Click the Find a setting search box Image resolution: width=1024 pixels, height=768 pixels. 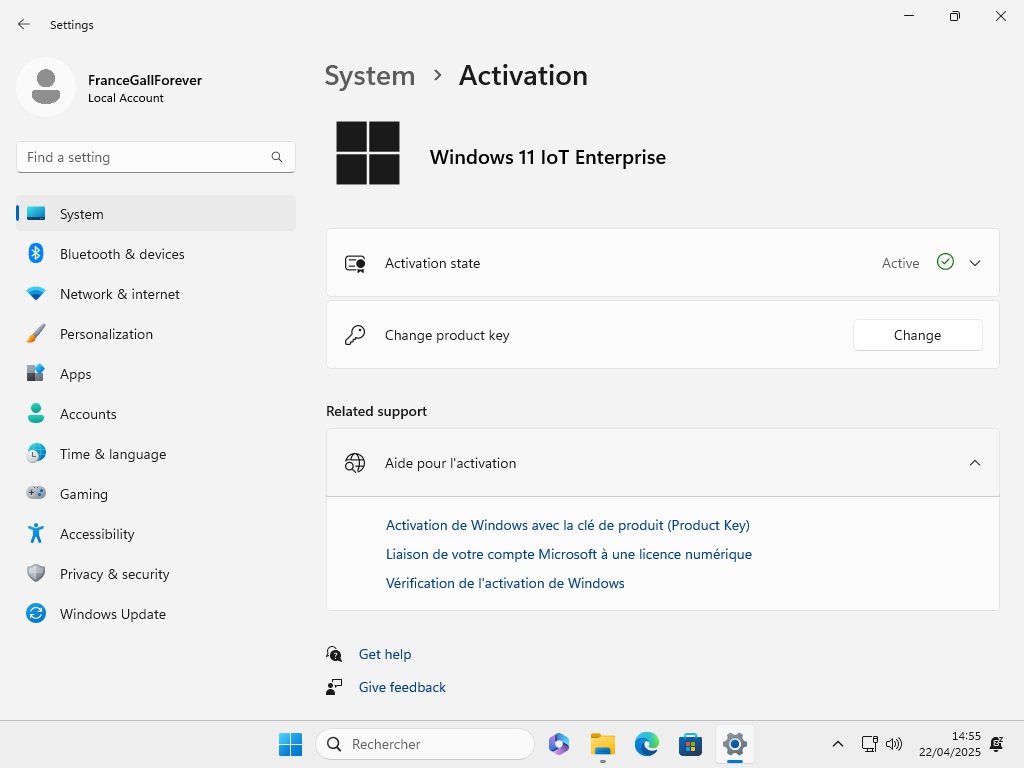(x=145, y=157)
